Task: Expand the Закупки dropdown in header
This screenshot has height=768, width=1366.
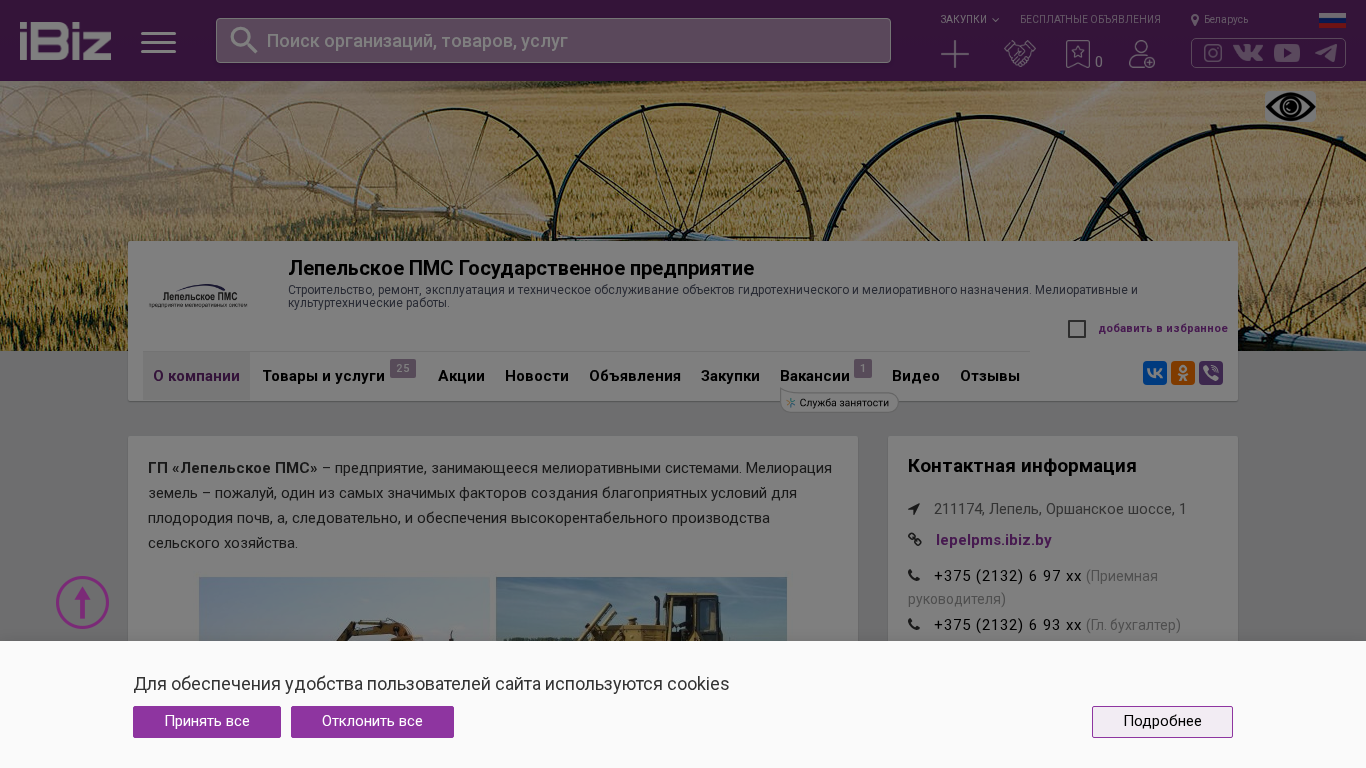Action: point(969,20)
